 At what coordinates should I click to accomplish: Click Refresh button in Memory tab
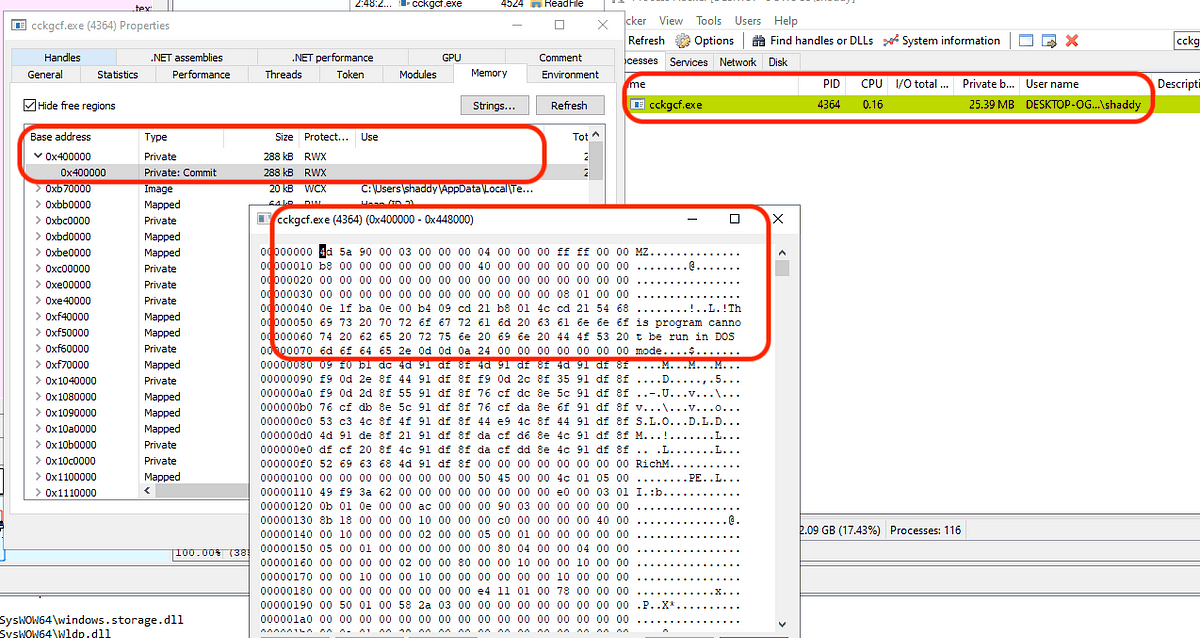pyautogui.click(x=569, y=105)
